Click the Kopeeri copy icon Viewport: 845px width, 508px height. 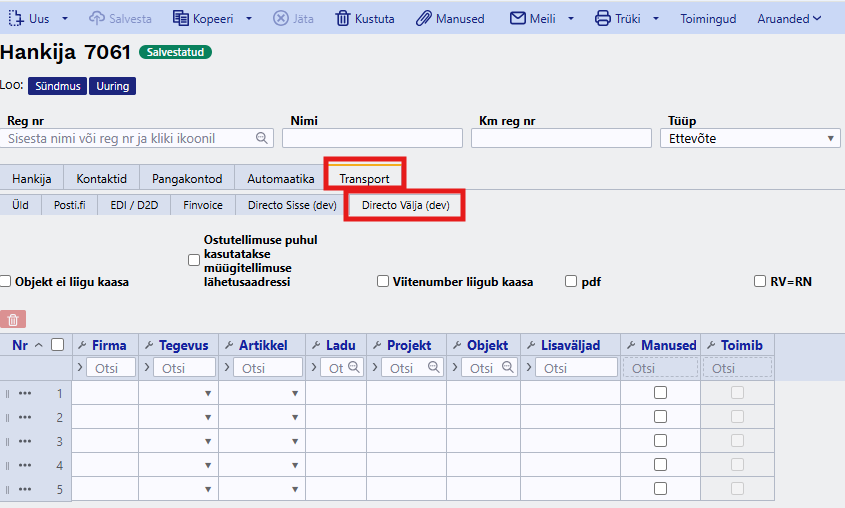pos(181,18)
